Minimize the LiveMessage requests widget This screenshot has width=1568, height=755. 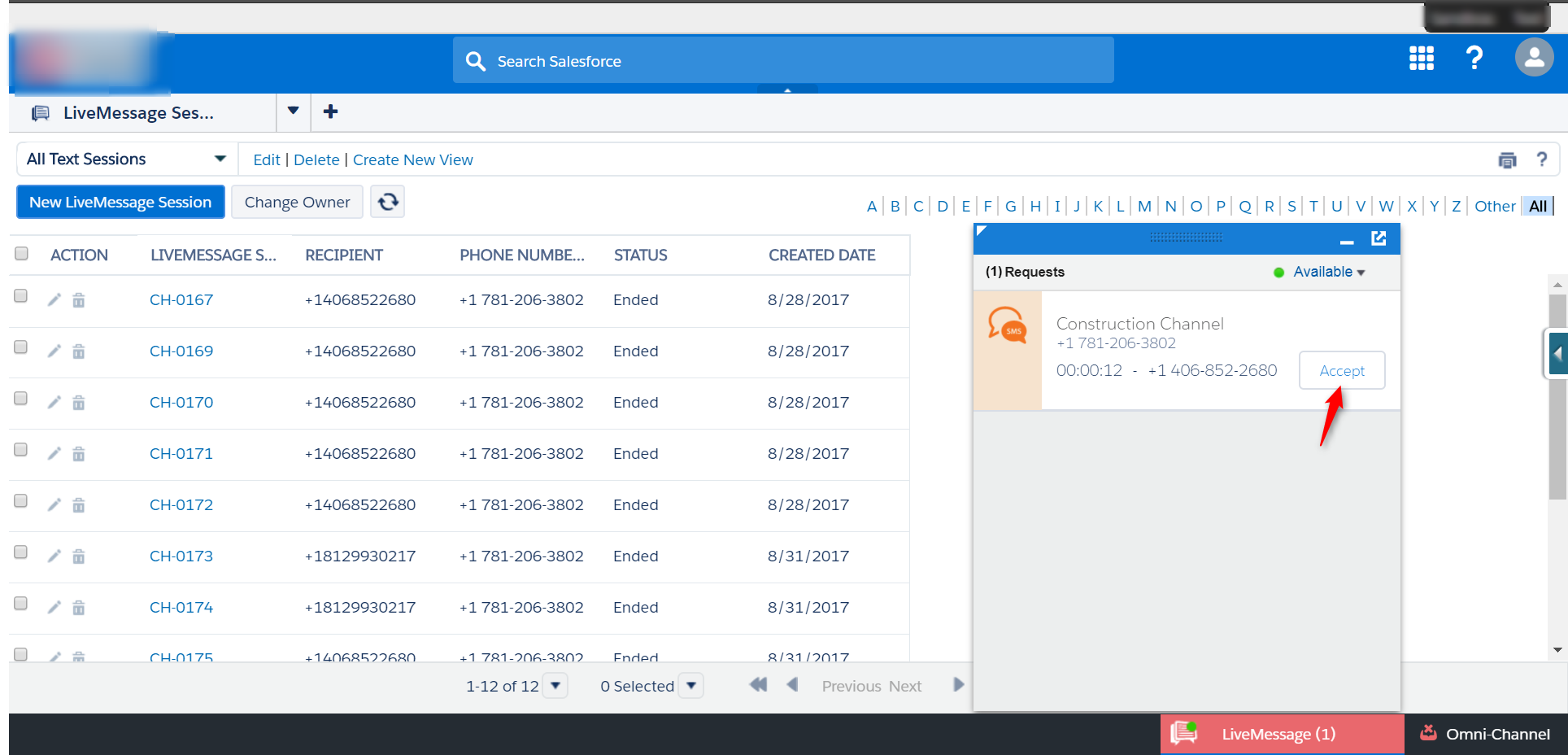click(x=1347, y=241)
